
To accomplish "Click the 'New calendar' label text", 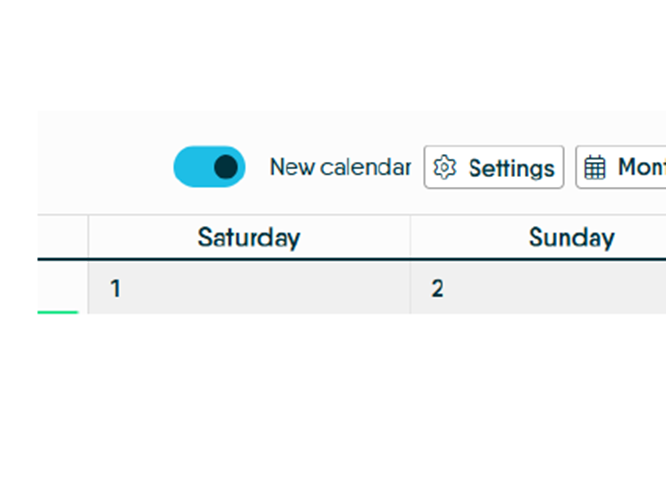I will pyautogui.click(x=340, y=167).
